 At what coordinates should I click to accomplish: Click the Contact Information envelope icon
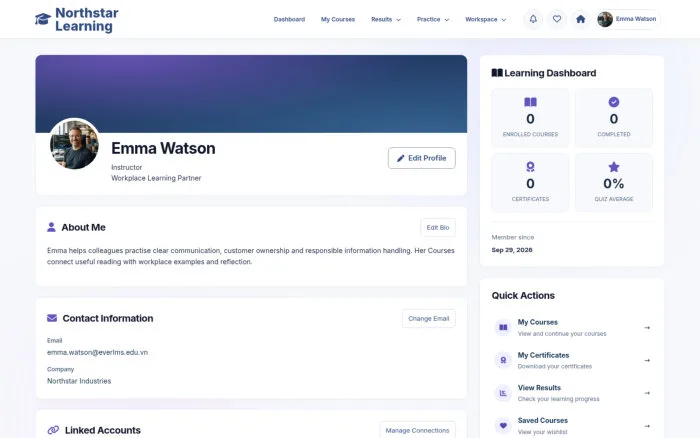52,318
